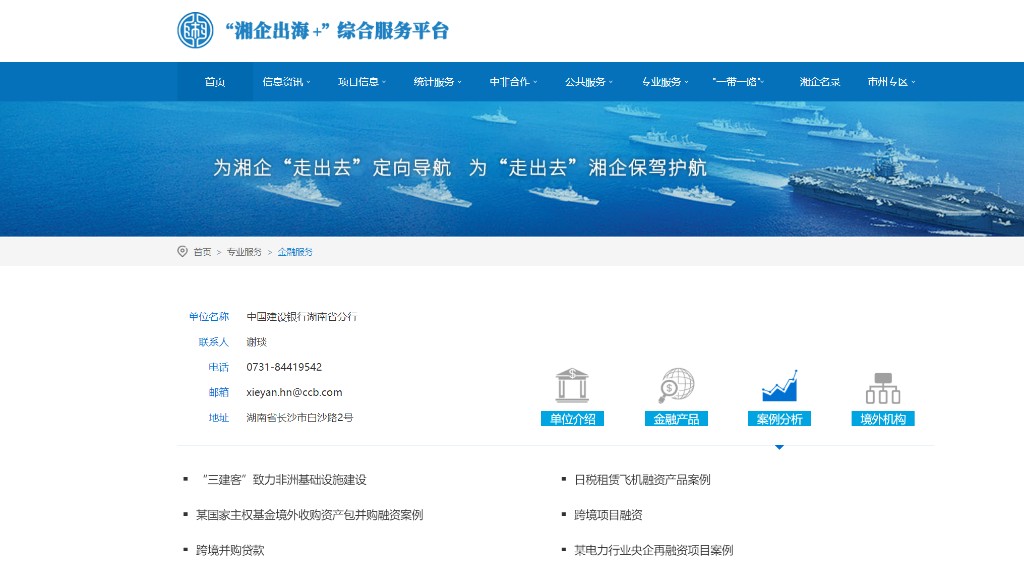Open the 市州专区 navigation dropdown
Viewport: 1024px width, 580px height.
pos(891,82)
